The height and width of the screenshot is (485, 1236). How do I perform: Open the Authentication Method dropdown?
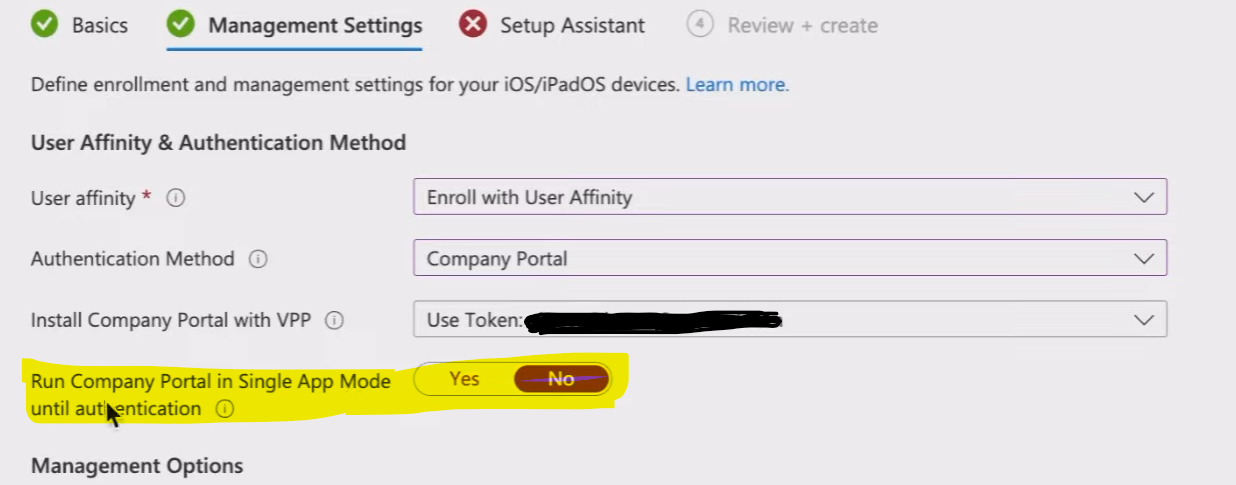(x=790, y=258)
